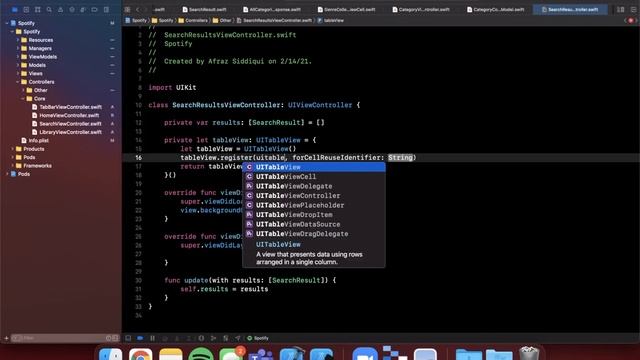640x360 pixels.
Task: Open the editor options icon at top right
Action: tap(633, 9)
